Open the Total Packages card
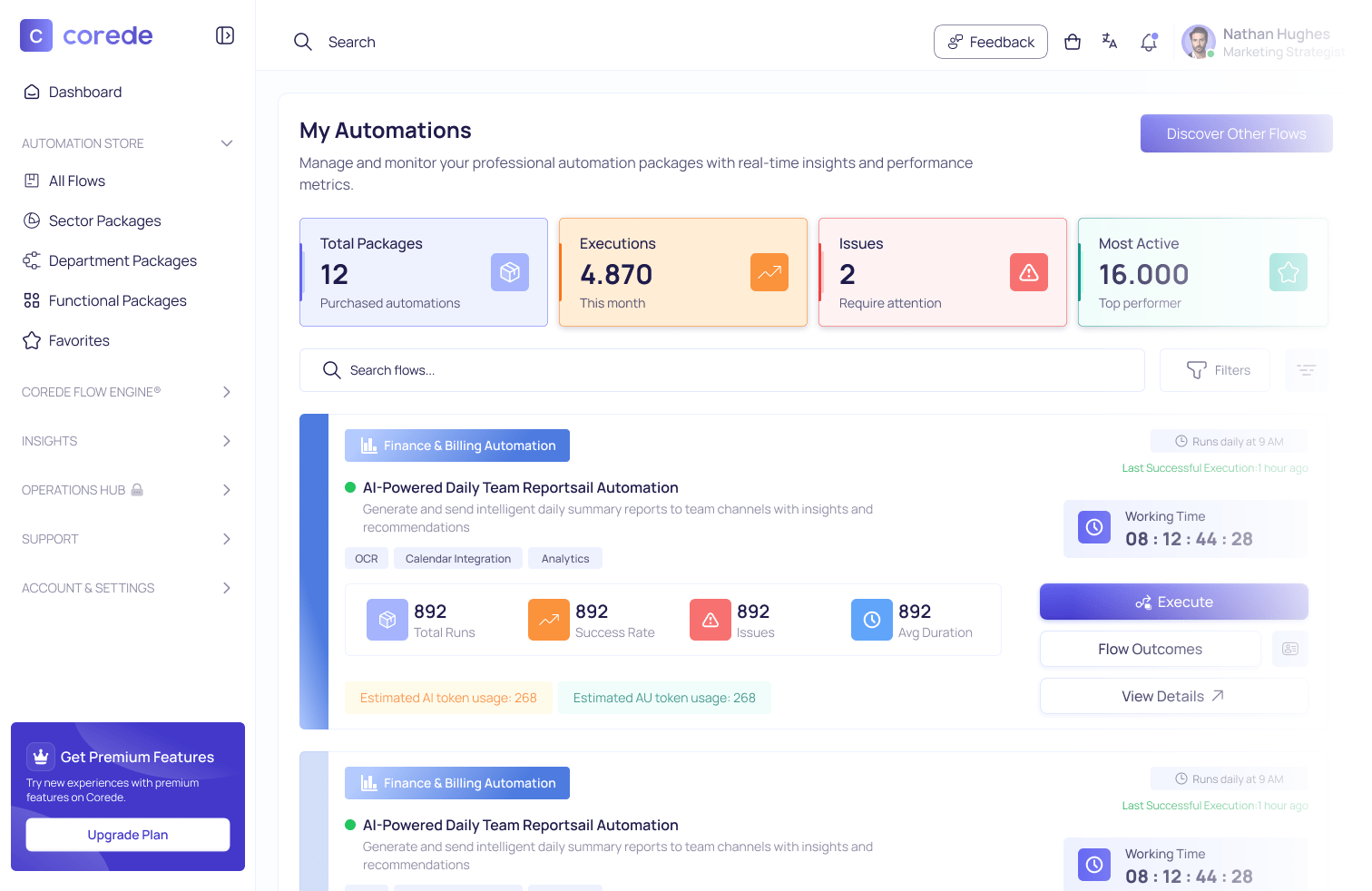Screen dimensions: 1372x891 (x=424, y=272)
